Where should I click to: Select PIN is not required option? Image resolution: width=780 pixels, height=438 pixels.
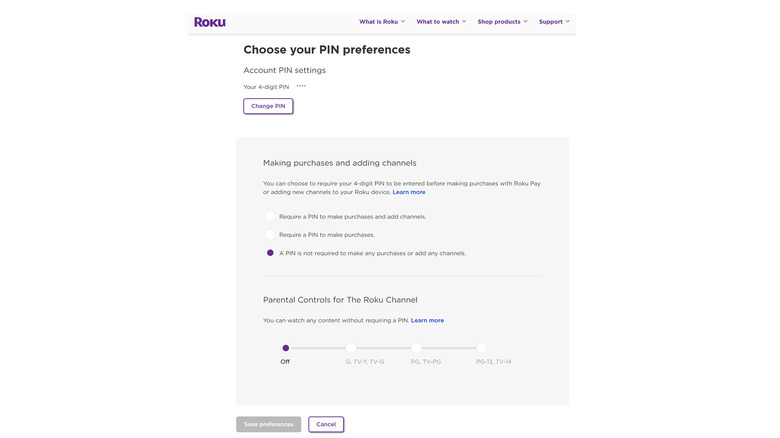(270, 253)
